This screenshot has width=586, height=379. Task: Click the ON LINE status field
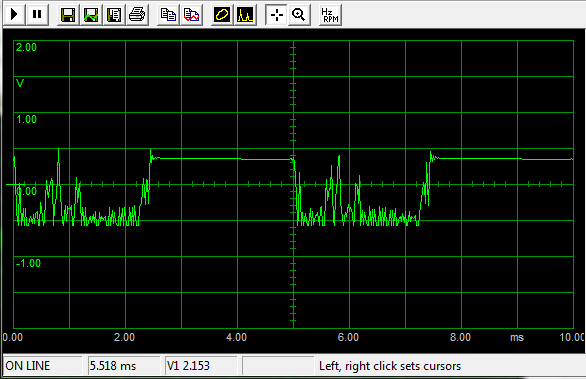pos(43,366)
